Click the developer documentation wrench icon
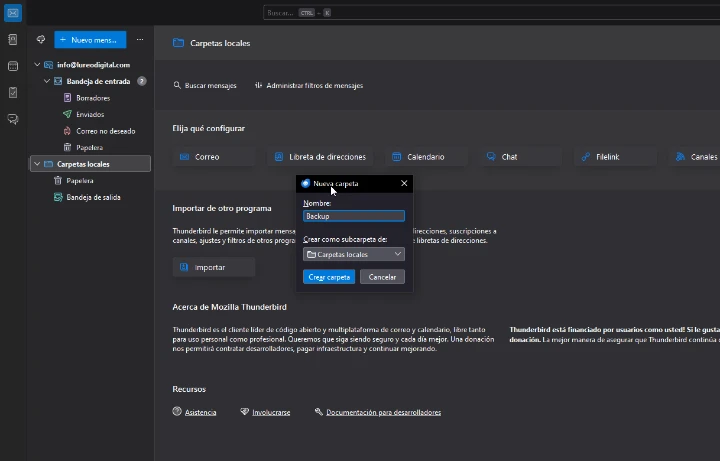720x461 pixels. pos(318,411)
